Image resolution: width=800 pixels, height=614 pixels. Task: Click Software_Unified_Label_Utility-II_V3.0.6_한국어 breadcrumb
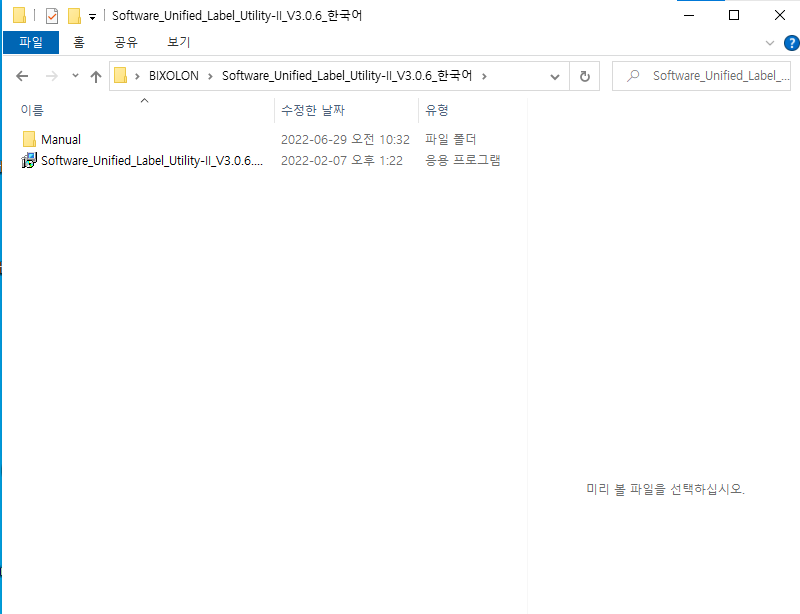tap(347, 76)
